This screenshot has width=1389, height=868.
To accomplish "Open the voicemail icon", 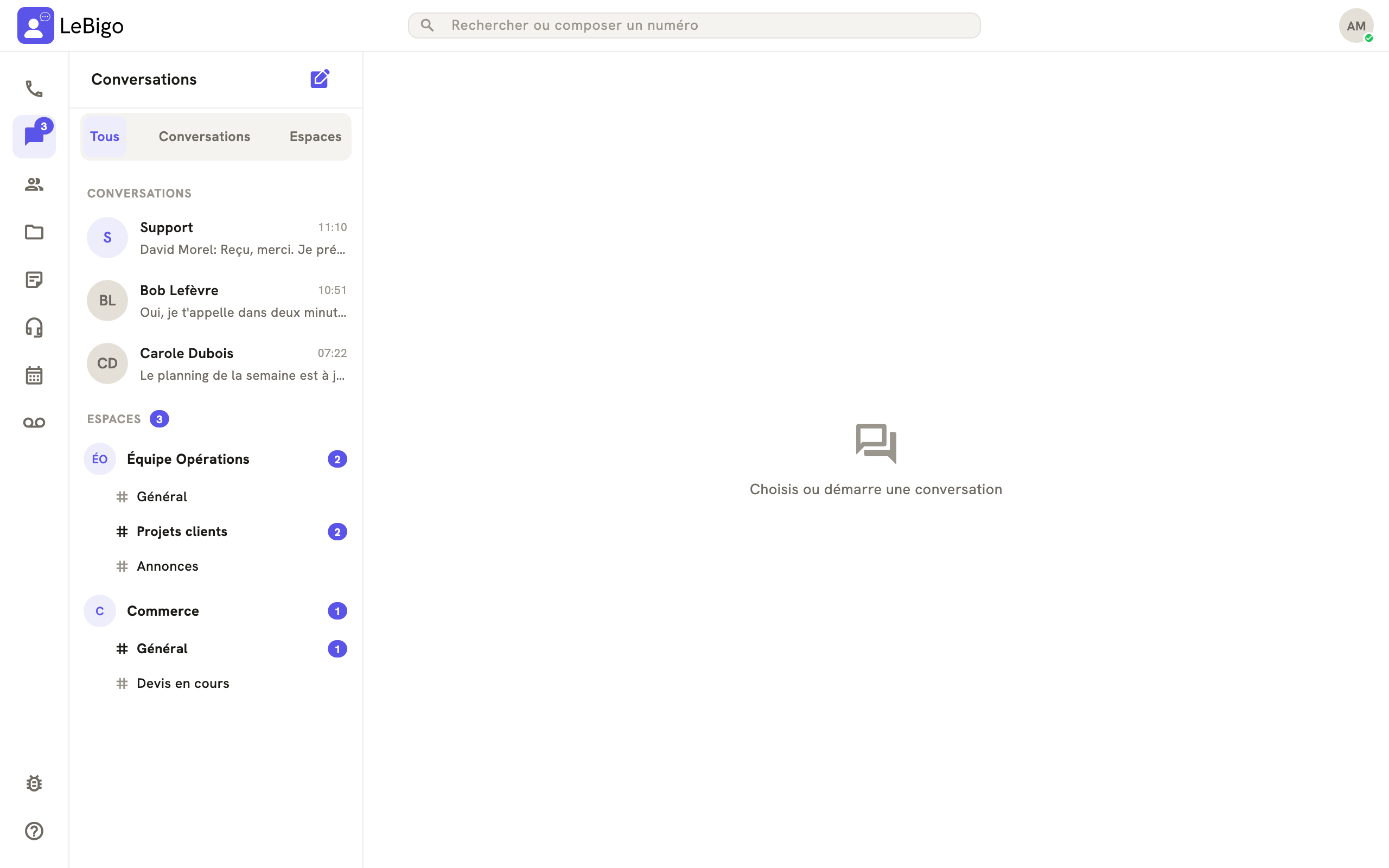I will click(x=34, y=423).
